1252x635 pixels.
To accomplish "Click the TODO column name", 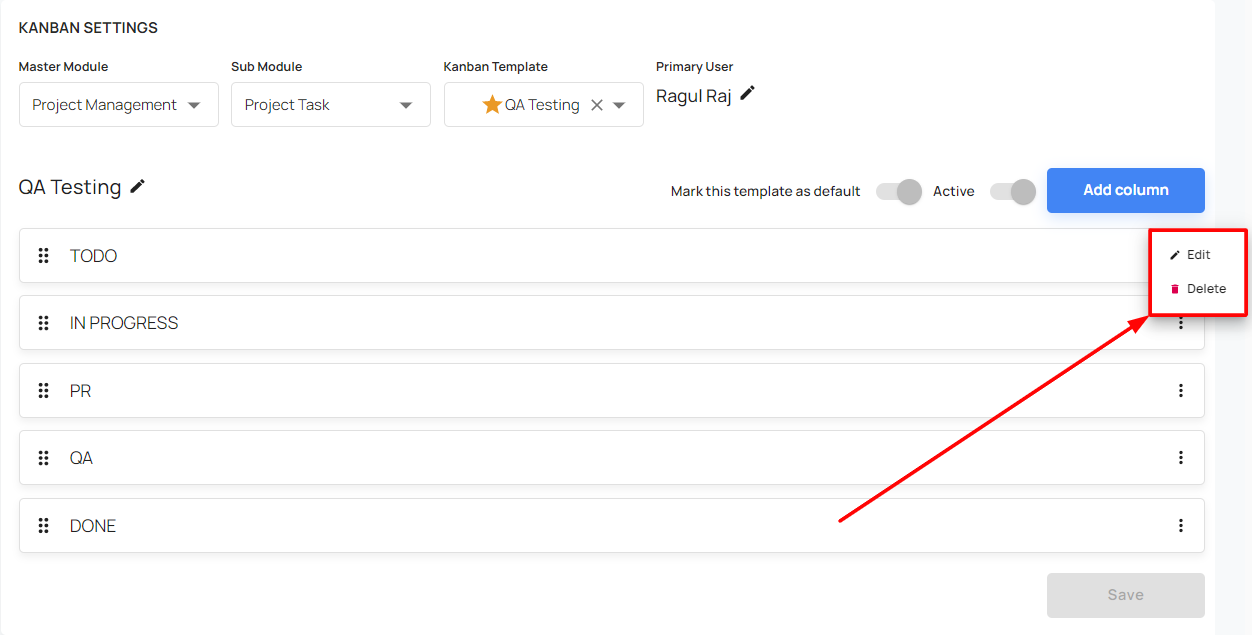I will 93,256.
